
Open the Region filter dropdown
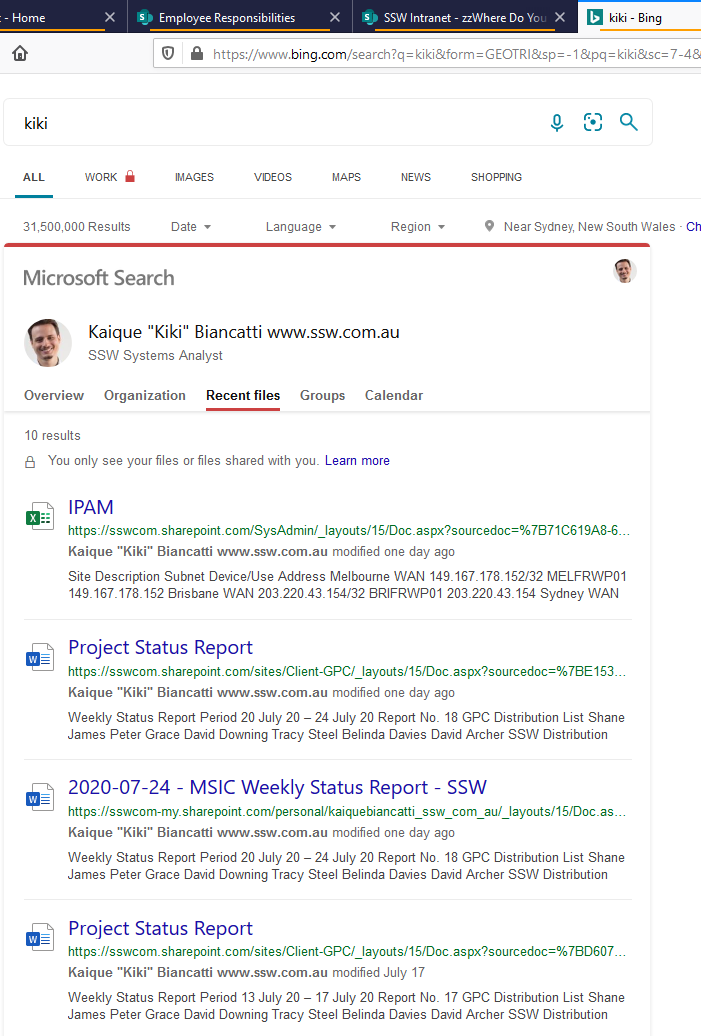(x=417, y=227)
